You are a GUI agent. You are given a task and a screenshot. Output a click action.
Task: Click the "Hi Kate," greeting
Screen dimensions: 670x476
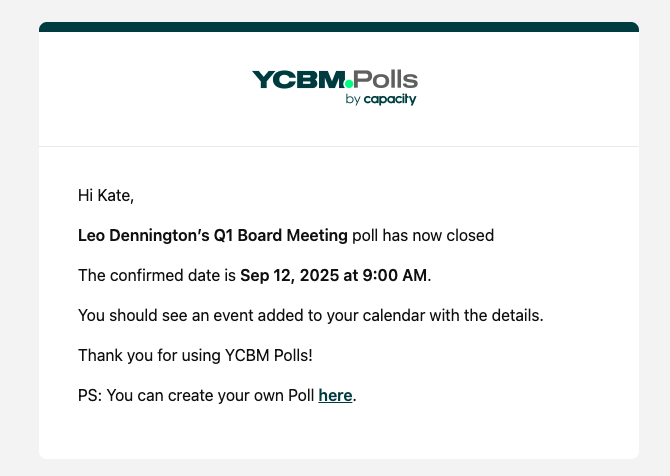point(105,195)
